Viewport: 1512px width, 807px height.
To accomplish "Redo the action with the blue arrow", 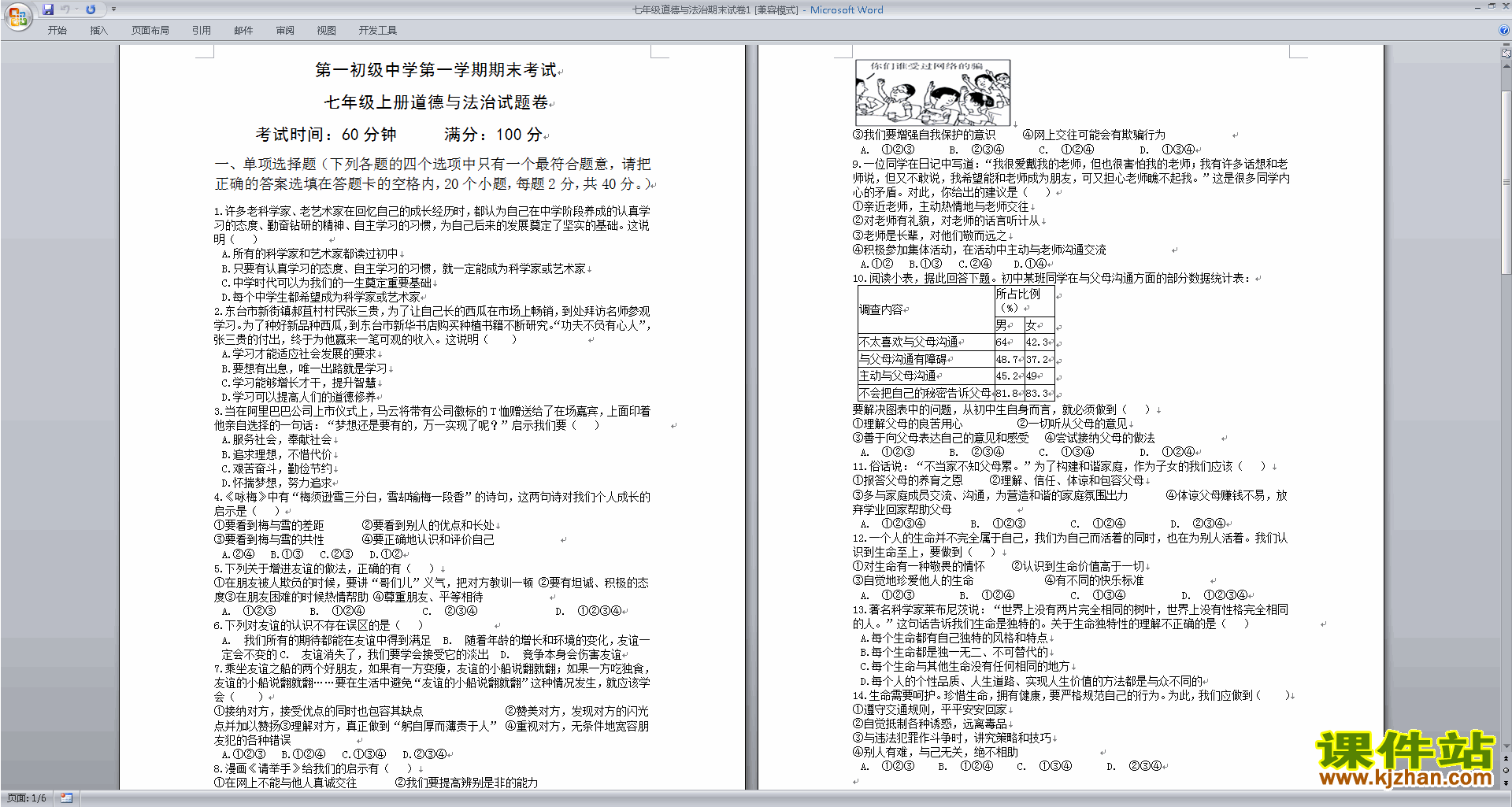I will point(91,9).
